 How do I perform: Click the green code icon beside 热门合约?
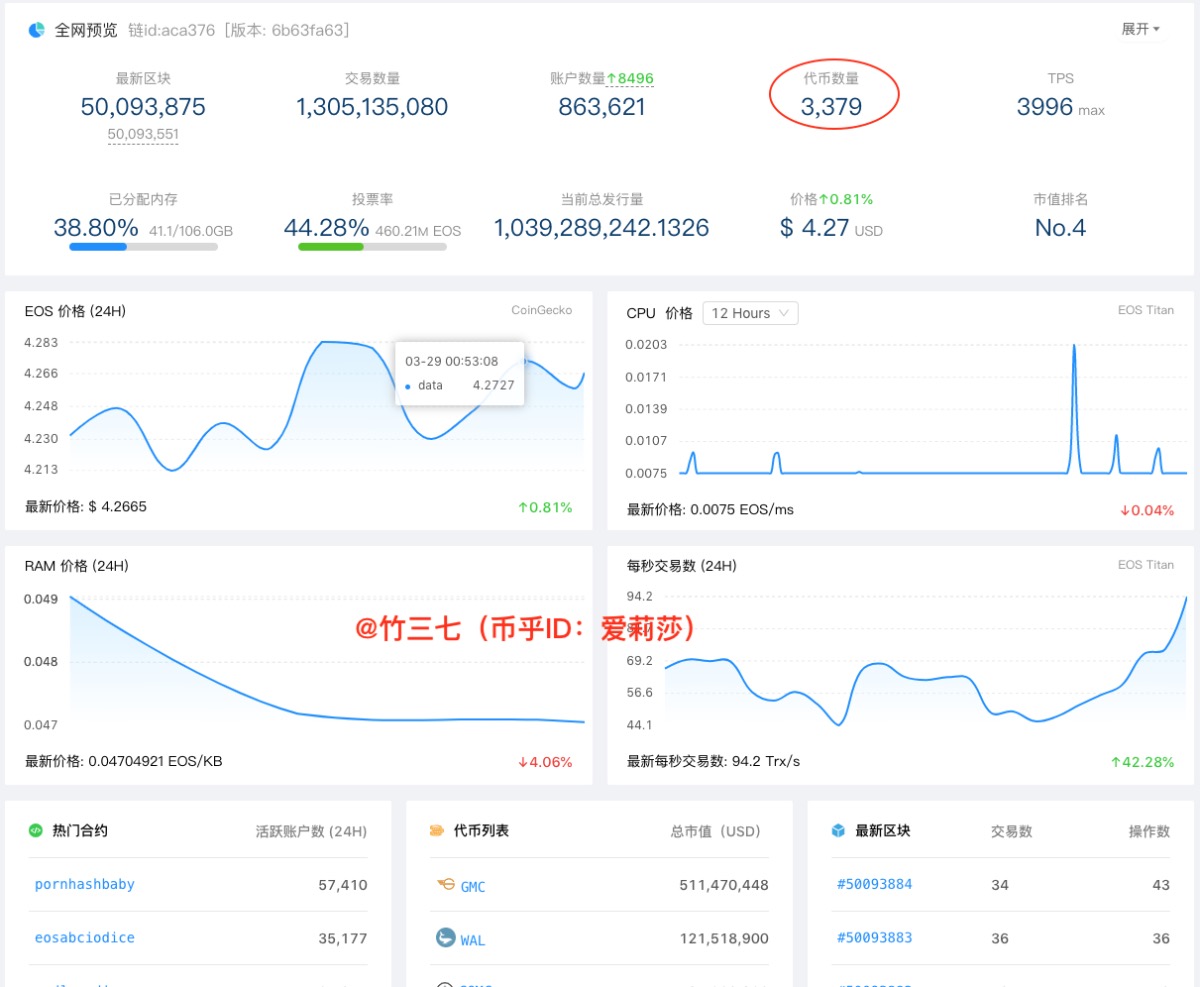pos(36,830)
